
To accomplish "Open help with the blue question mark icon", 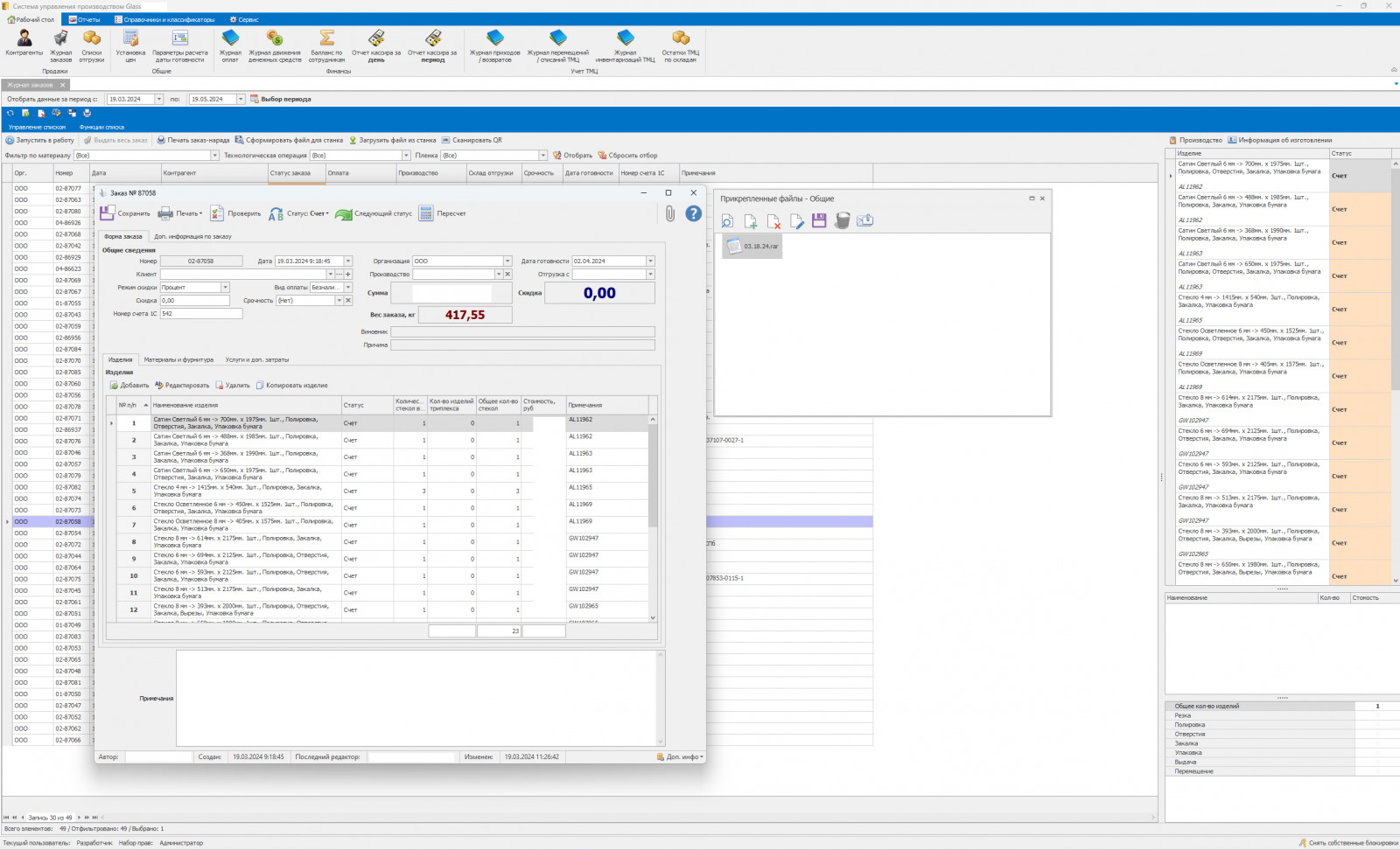I will 694,213.
